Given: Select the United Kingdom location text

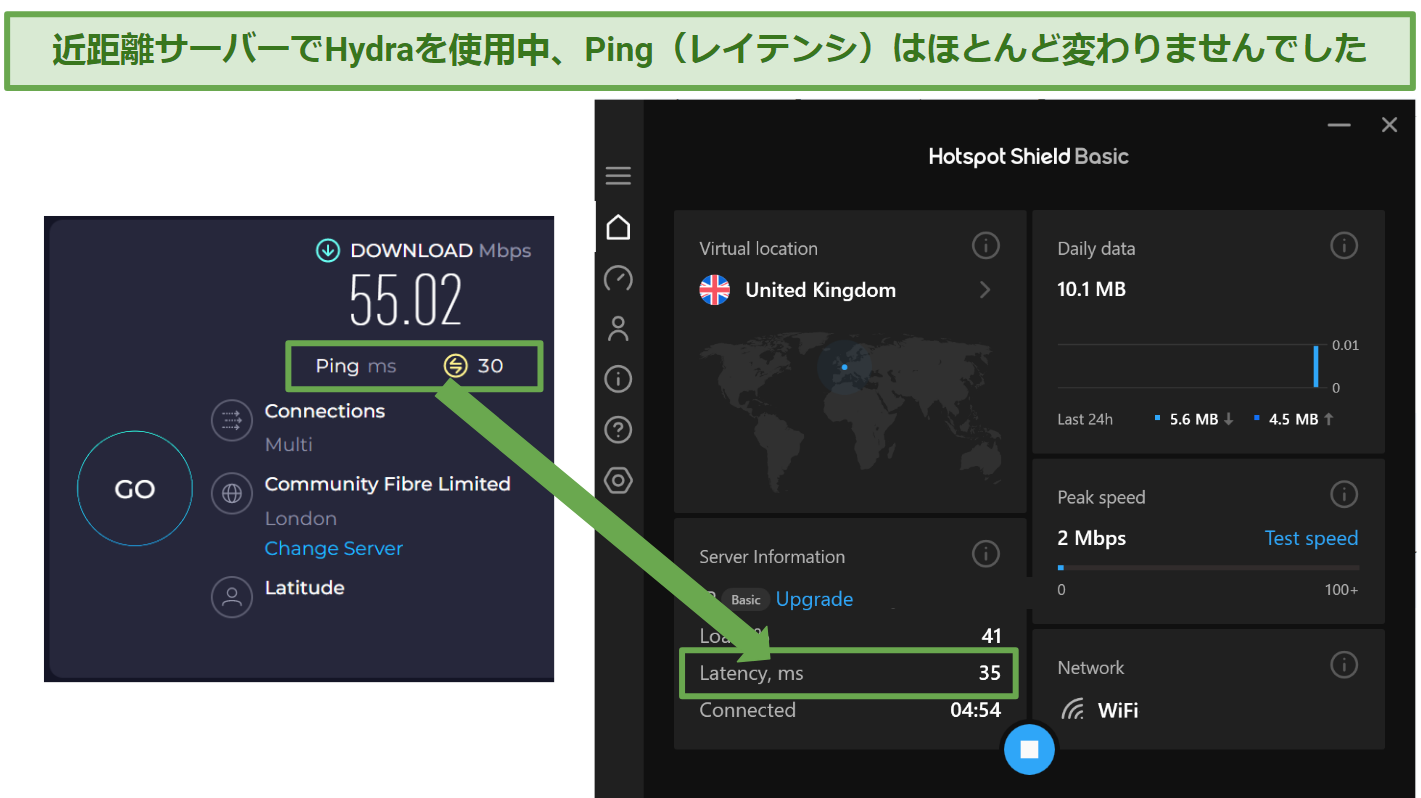Looking at the screenshot, I should (x=820, y=290).
